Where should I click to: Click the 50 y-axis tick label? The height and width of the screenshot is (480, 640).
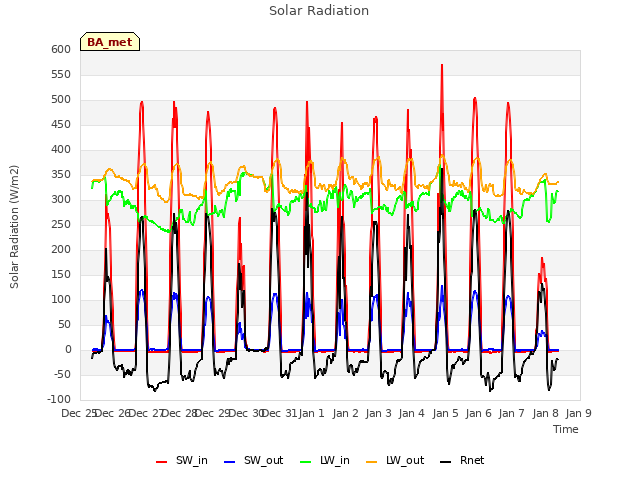64,324
